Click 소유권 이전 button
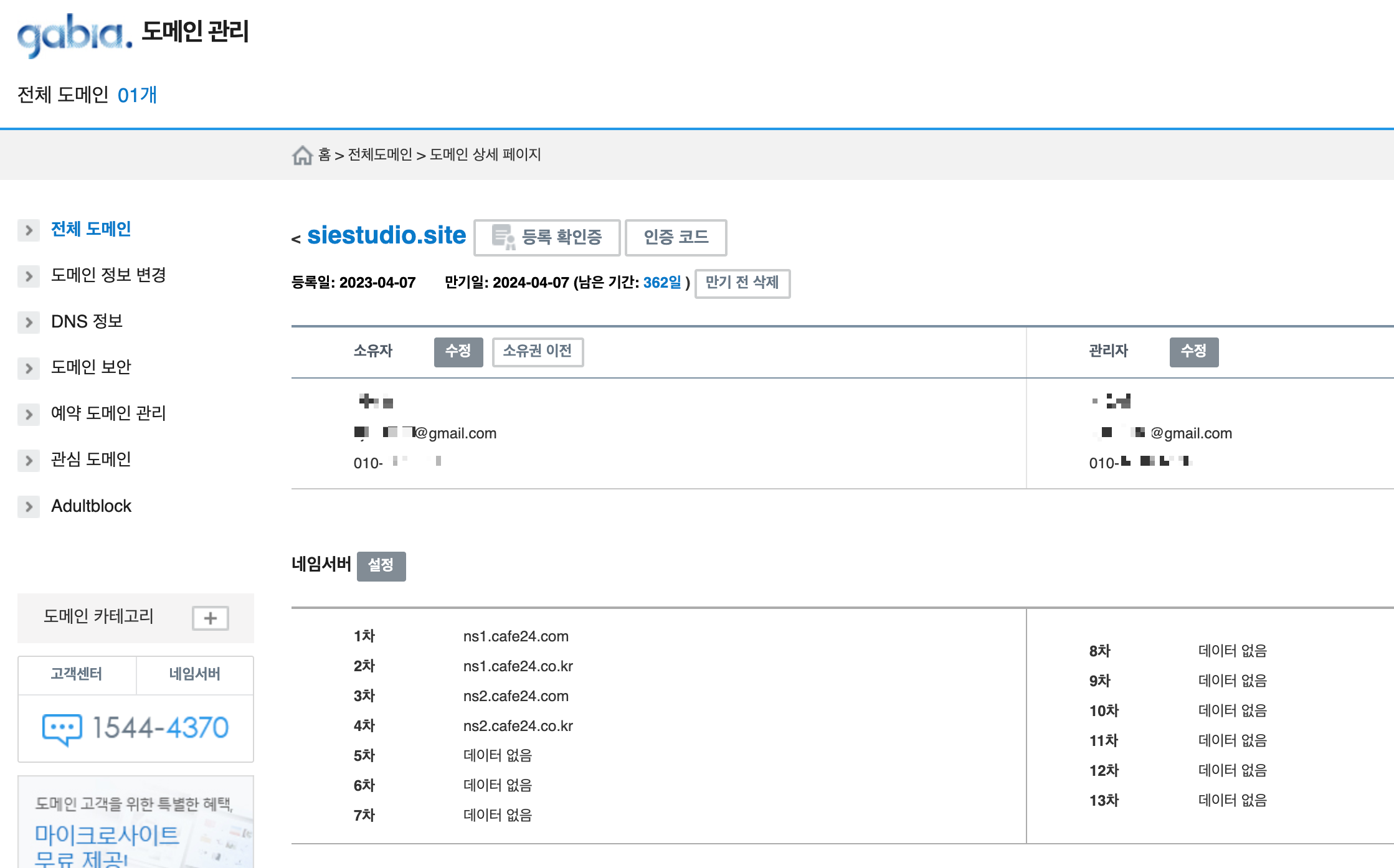 538,352
